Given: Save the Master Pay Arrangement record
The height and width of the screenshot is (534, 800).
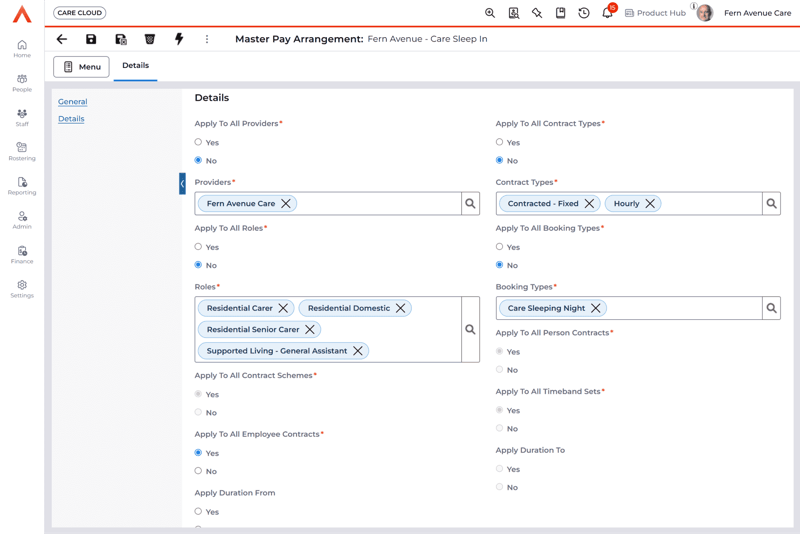Looking at the screenshot, I should pos(91,39).
